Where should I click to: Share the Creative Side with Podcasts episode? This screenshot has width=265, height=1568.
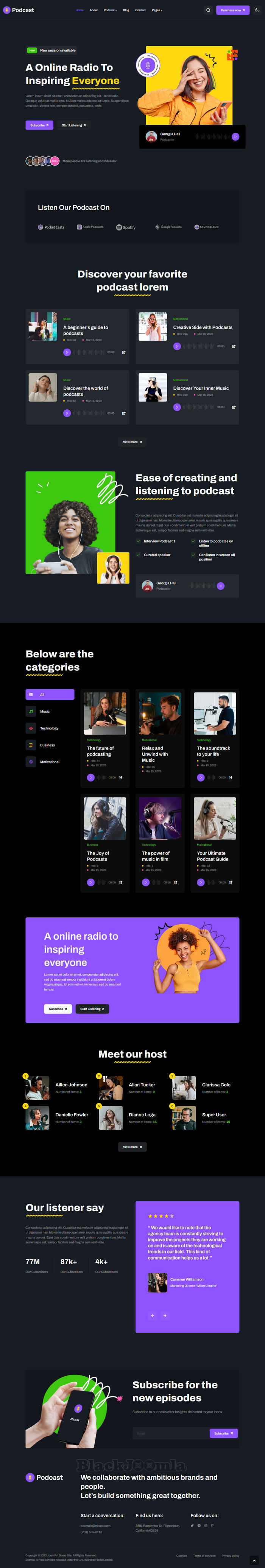(234, 346)
